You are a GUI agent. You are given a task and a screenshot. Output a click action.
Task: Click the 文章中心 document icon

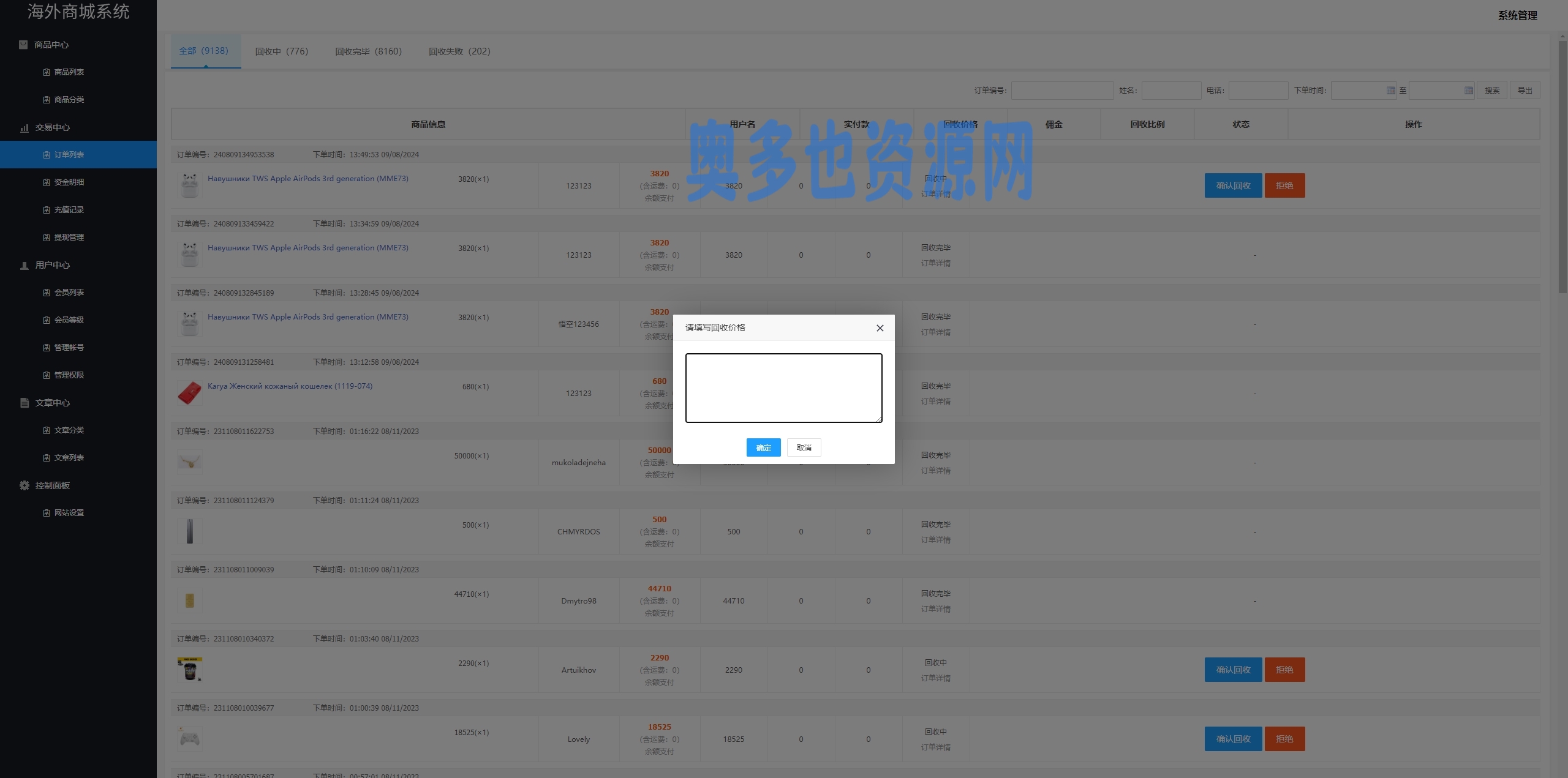tap(24, 403)
